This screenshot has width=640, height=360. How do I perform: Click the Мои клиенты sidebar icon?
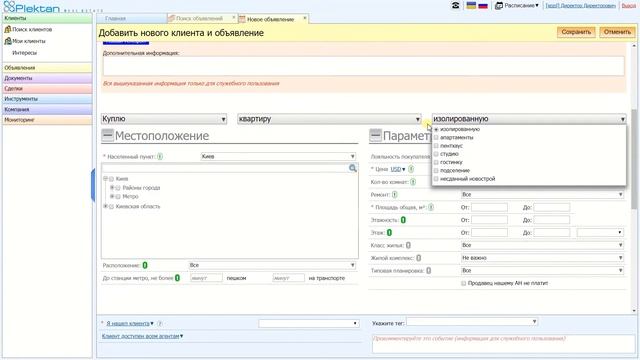[x=7, y=41]
